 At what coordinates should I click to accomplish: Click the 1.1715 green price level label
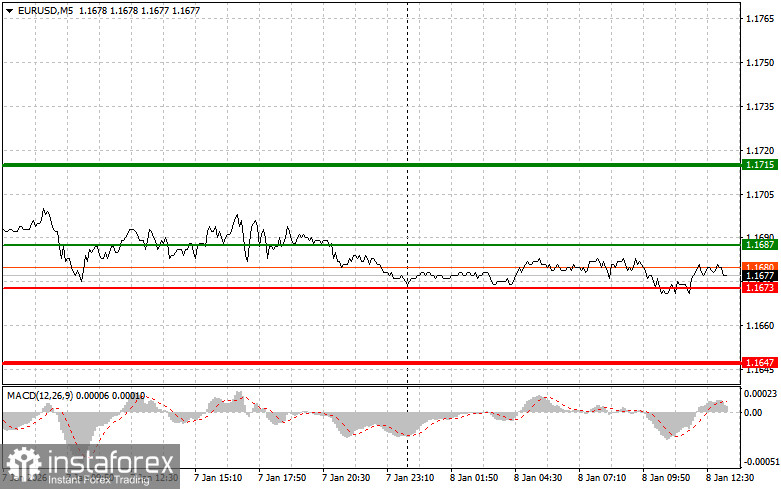(760, 165)
